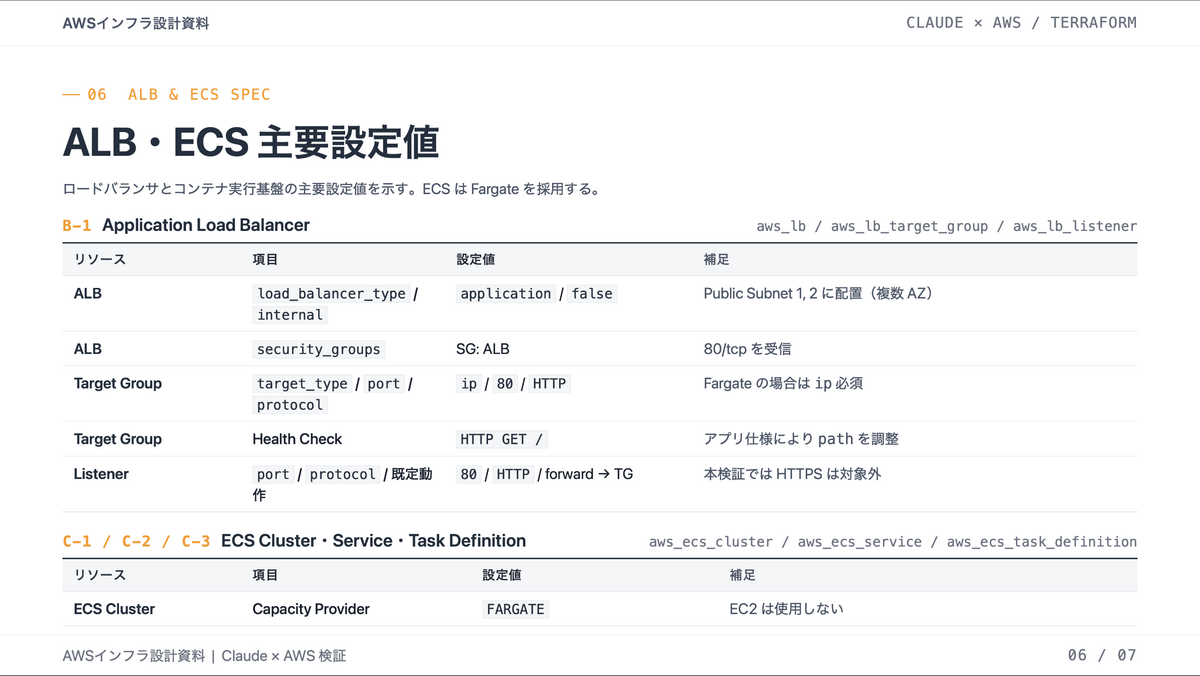
Task: Click the "アプリ仕様により path を調整" note
Action: tap(801, 439)
